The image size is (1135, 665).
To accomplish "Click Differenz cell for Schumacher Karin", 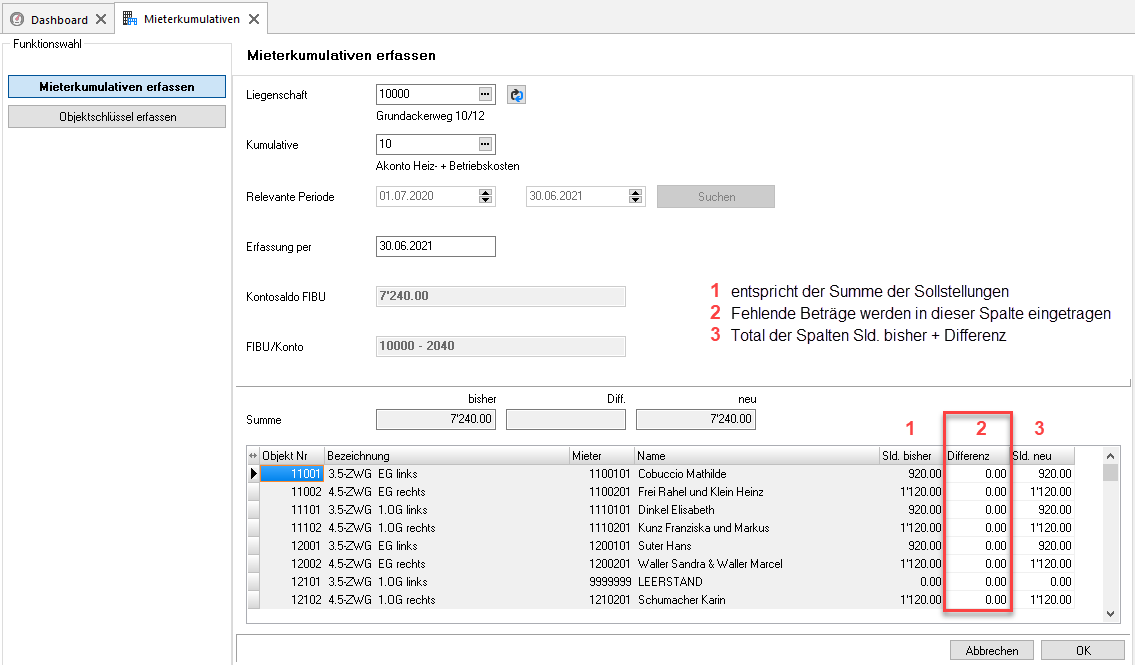I will tap(976, 600).
